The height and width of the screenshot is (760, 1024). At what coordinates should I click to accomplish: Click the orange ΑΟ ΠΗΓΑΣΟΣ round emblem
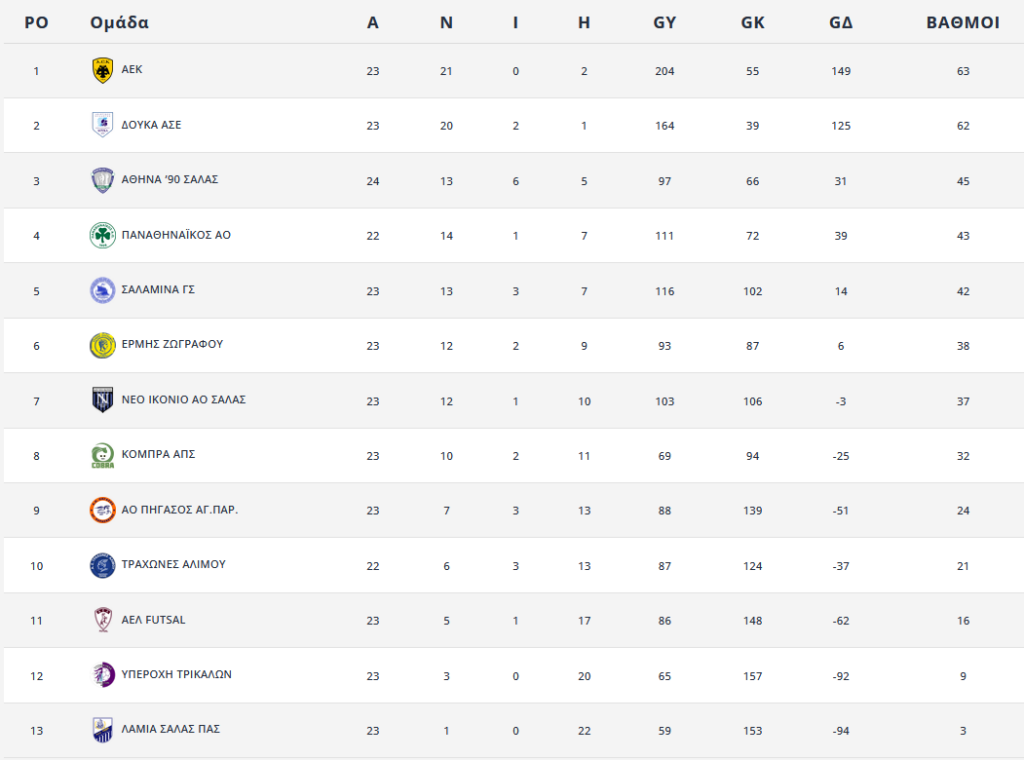pyautogui.click(x=103, y=510)
